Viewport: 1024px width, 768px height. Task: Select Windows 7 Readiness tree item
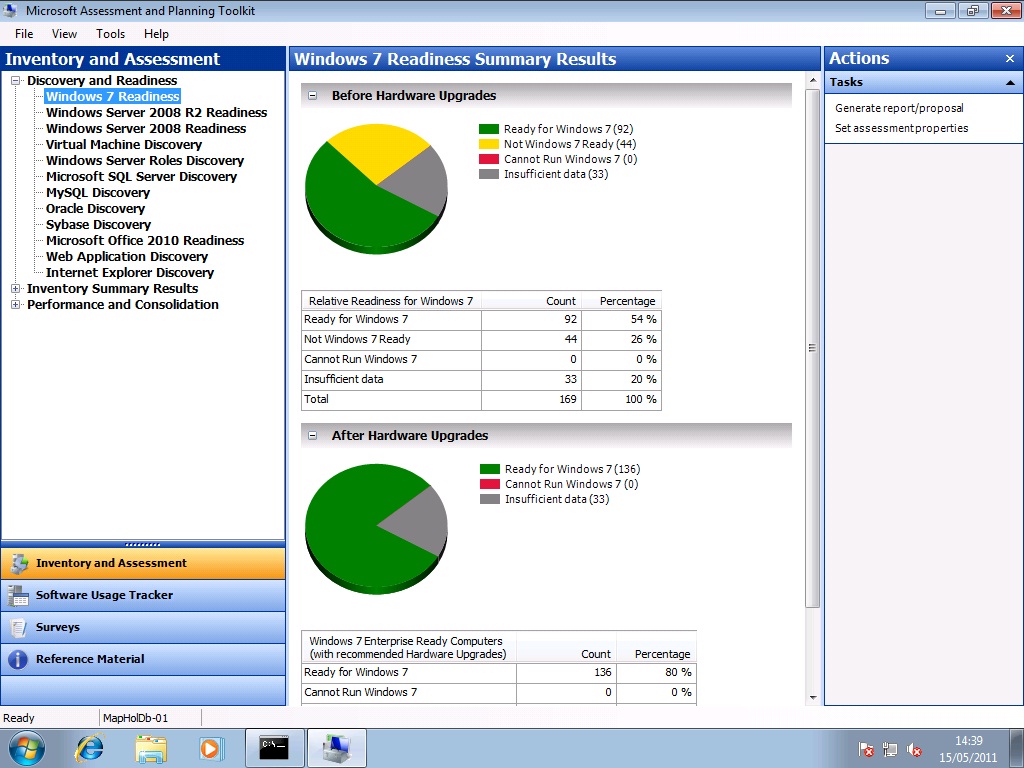tap(112, 97)
